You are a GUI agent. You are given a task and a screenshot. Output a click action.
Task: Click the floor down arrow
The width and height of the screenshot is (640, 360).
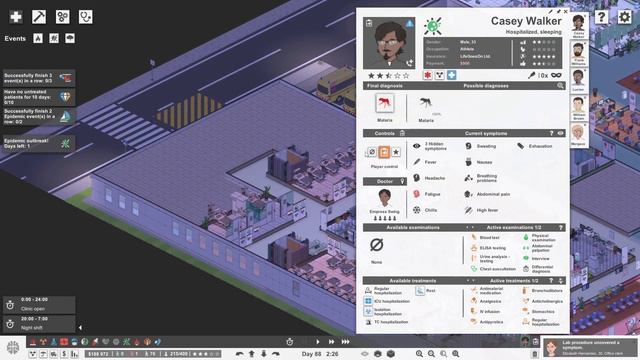click(x=264, y=354)
